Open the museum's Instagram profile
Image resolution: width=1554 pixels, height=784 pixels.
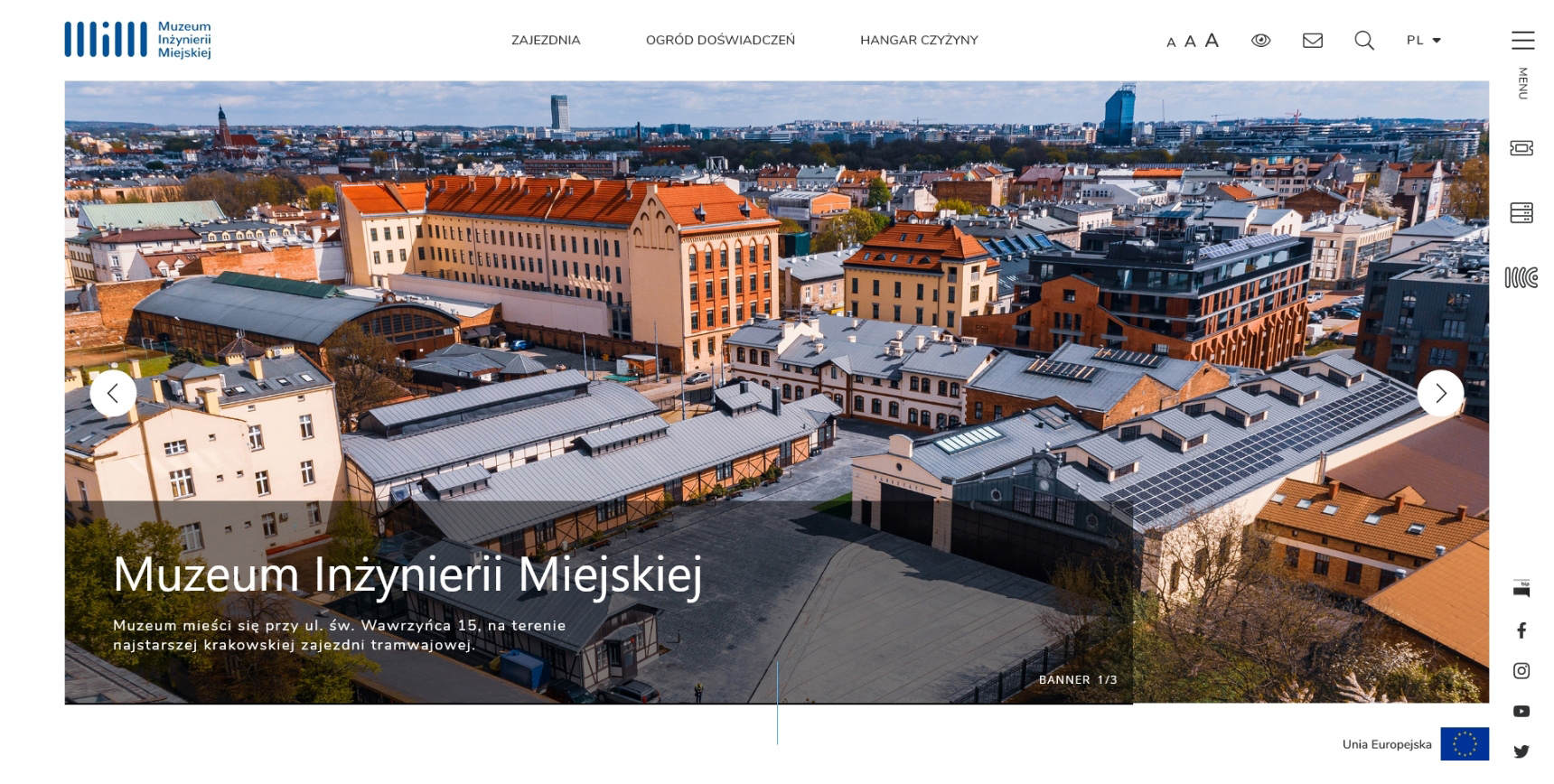click(x=1521, y=671)
